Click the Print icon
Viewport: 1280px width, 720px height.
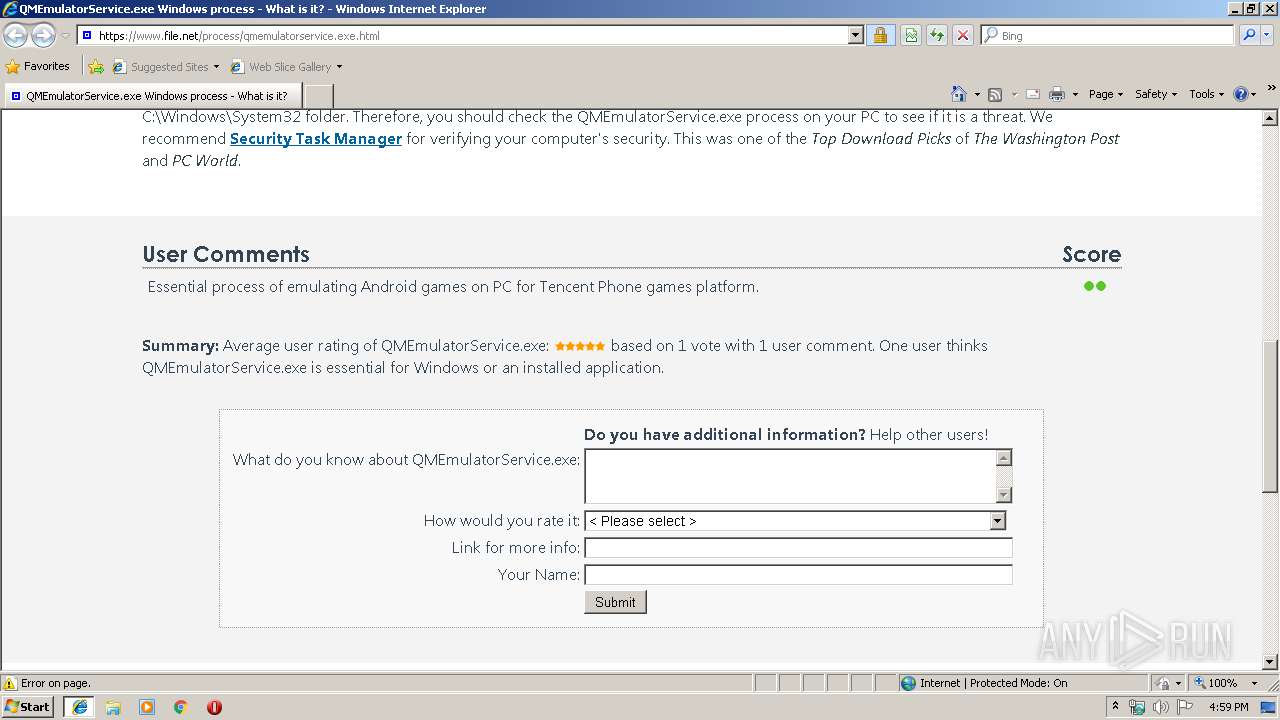(1057, 94)
